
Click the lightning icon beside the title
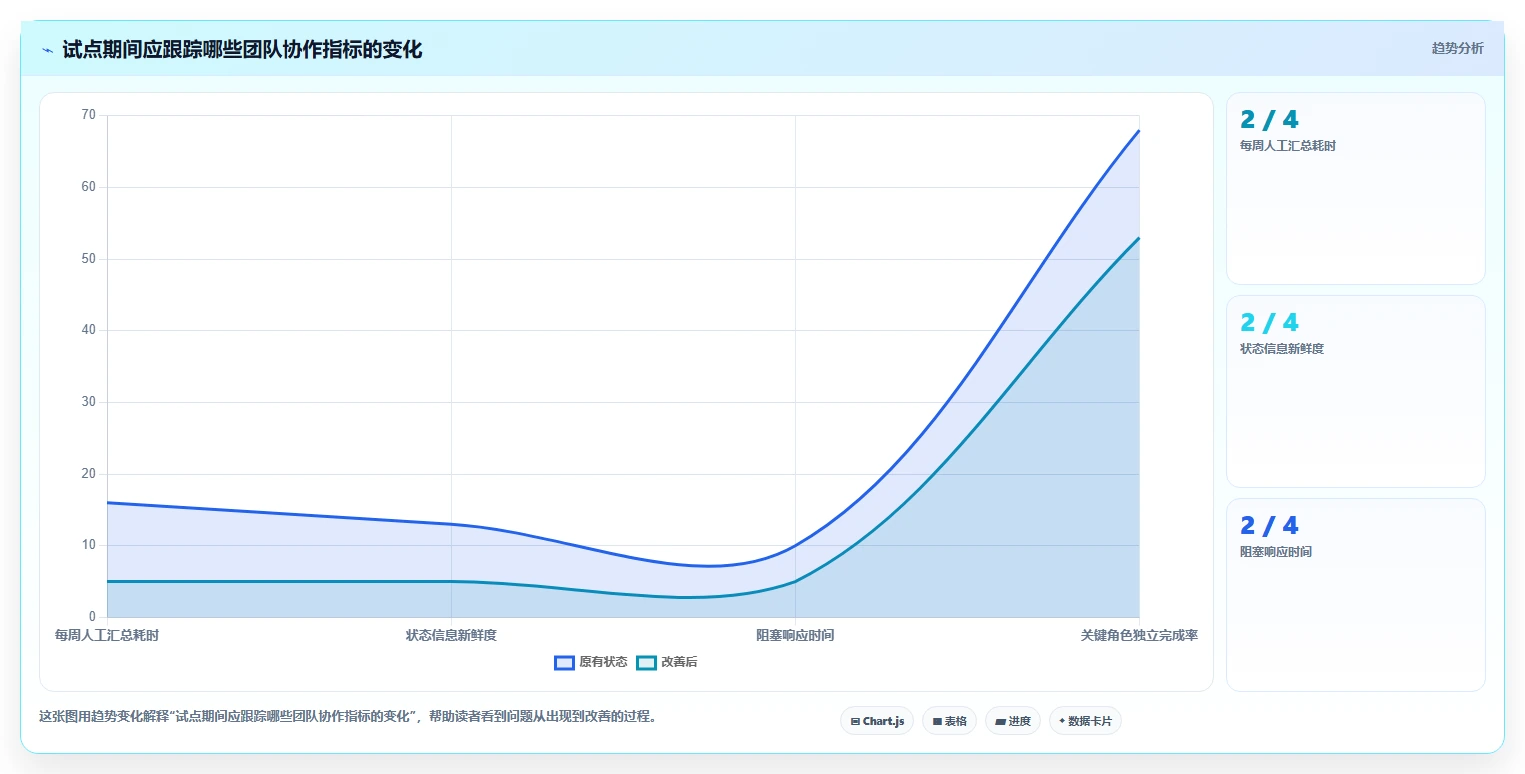(x=48, y=50)
